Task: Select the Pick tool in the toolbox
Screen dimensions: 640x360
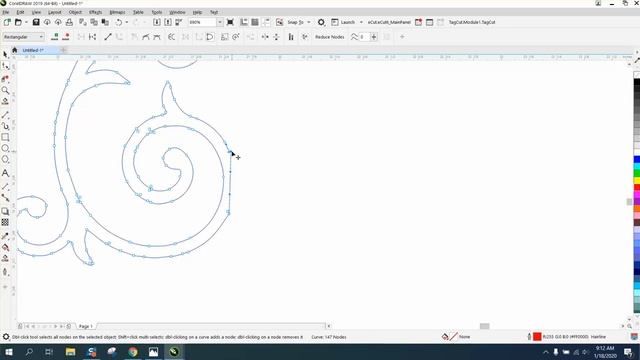Action: point(5,55)
